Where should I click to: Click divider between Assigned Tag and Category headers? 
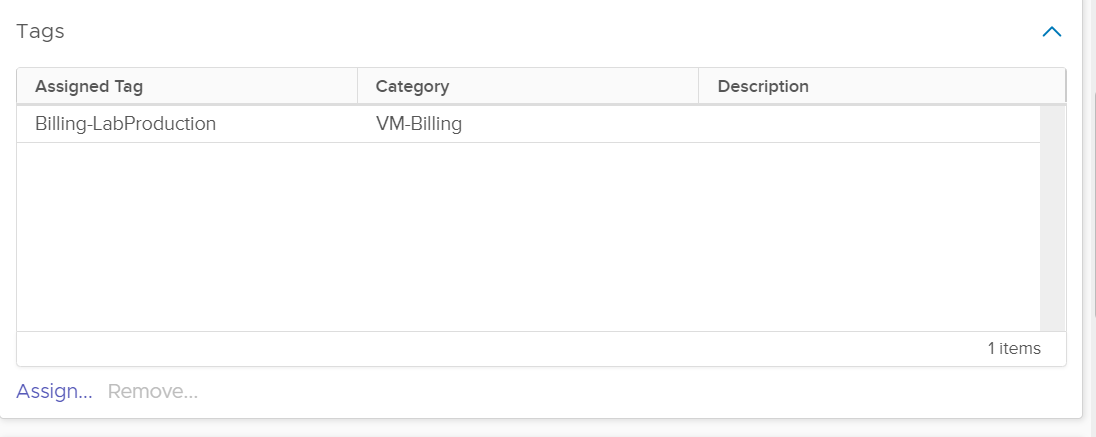[x=357, y=86]
